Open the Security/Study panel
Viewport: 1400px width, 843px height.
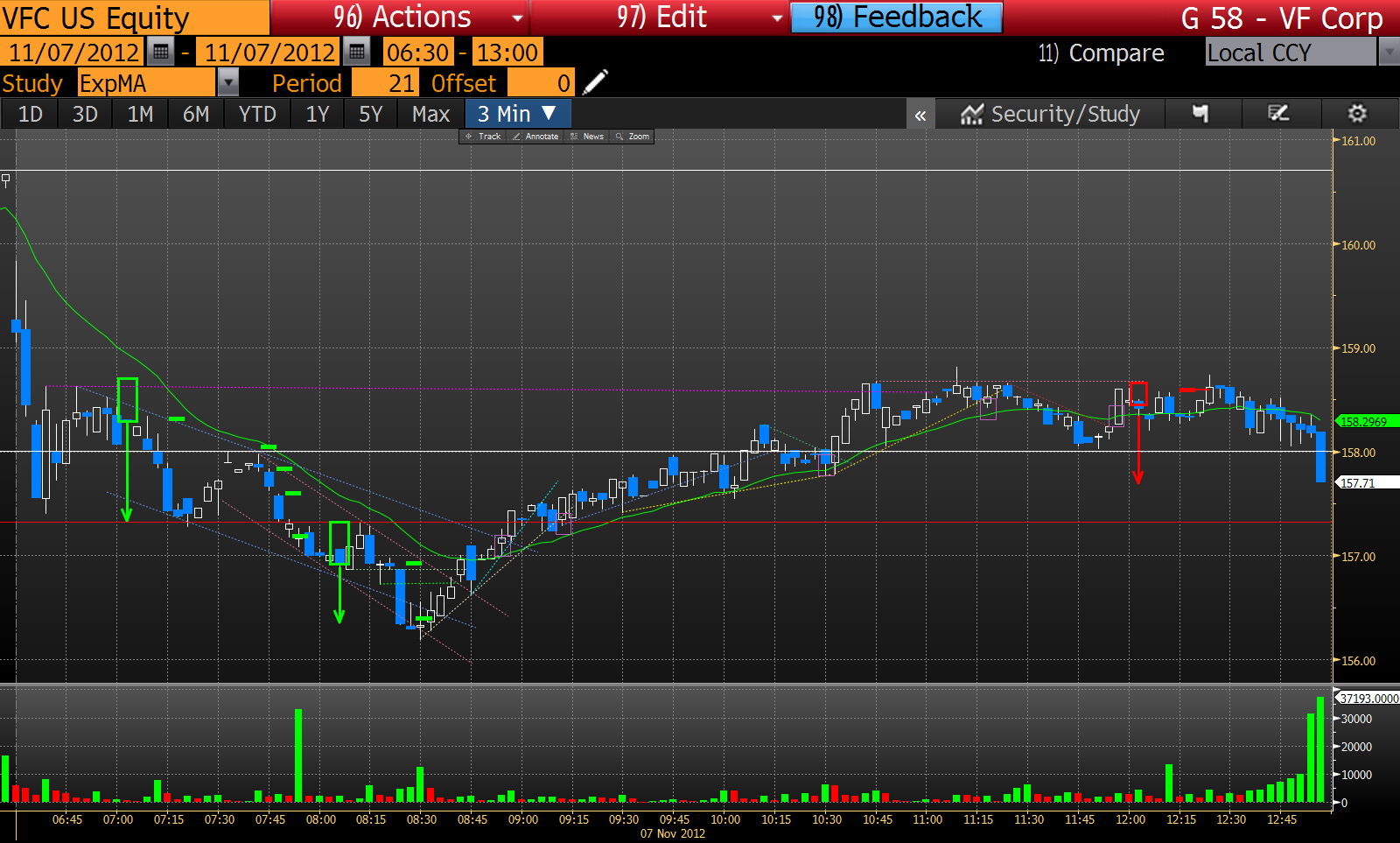click(x=1050, y=114)
